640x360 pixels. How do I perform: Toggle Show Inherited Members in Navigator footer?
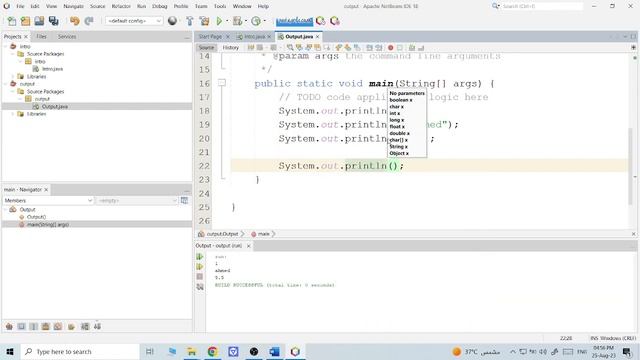click(9, 326)
